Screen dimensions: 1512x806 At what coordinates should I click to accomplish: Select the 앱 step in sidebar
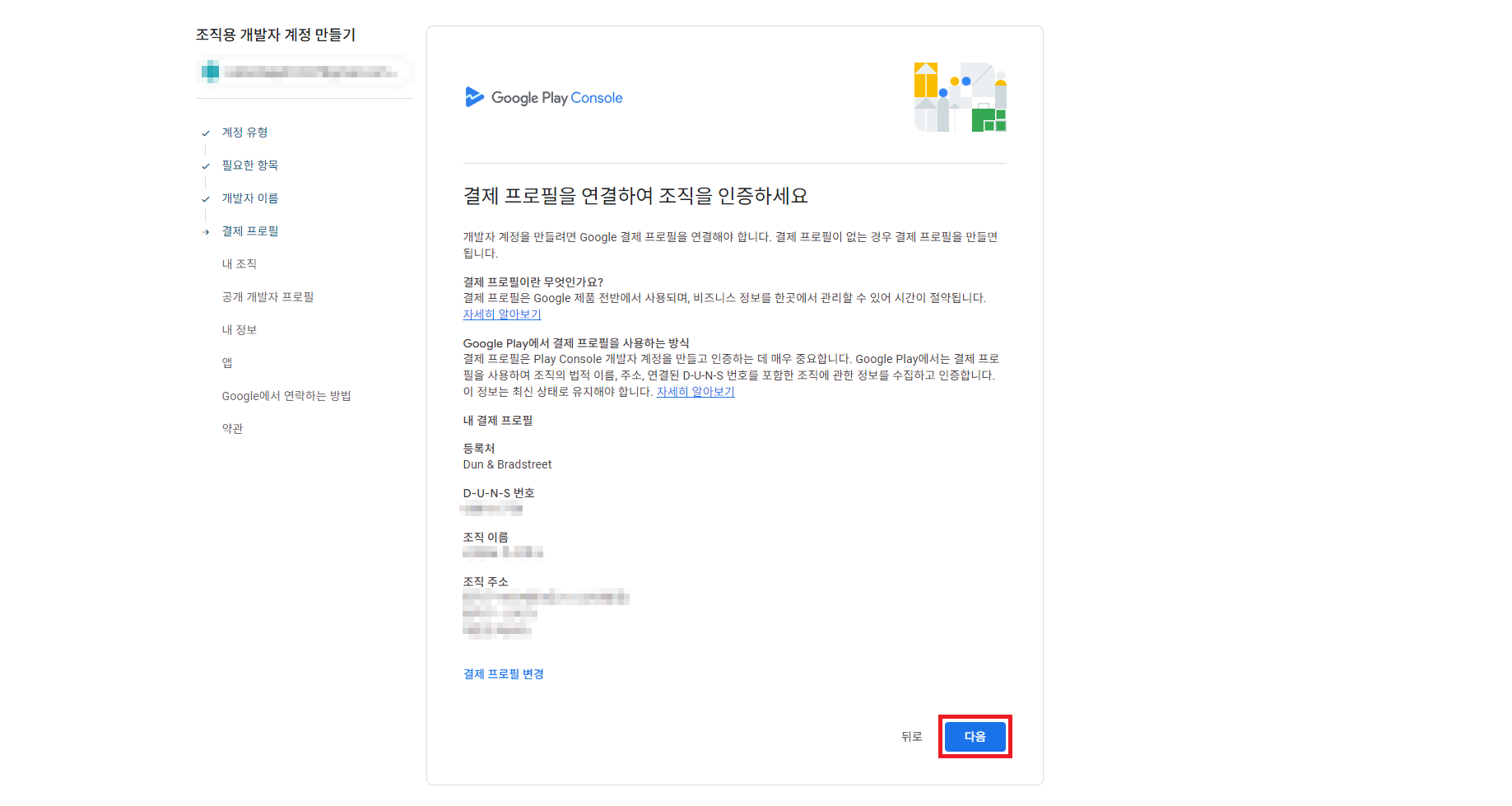pyautogui.click(x=227, y=363)
